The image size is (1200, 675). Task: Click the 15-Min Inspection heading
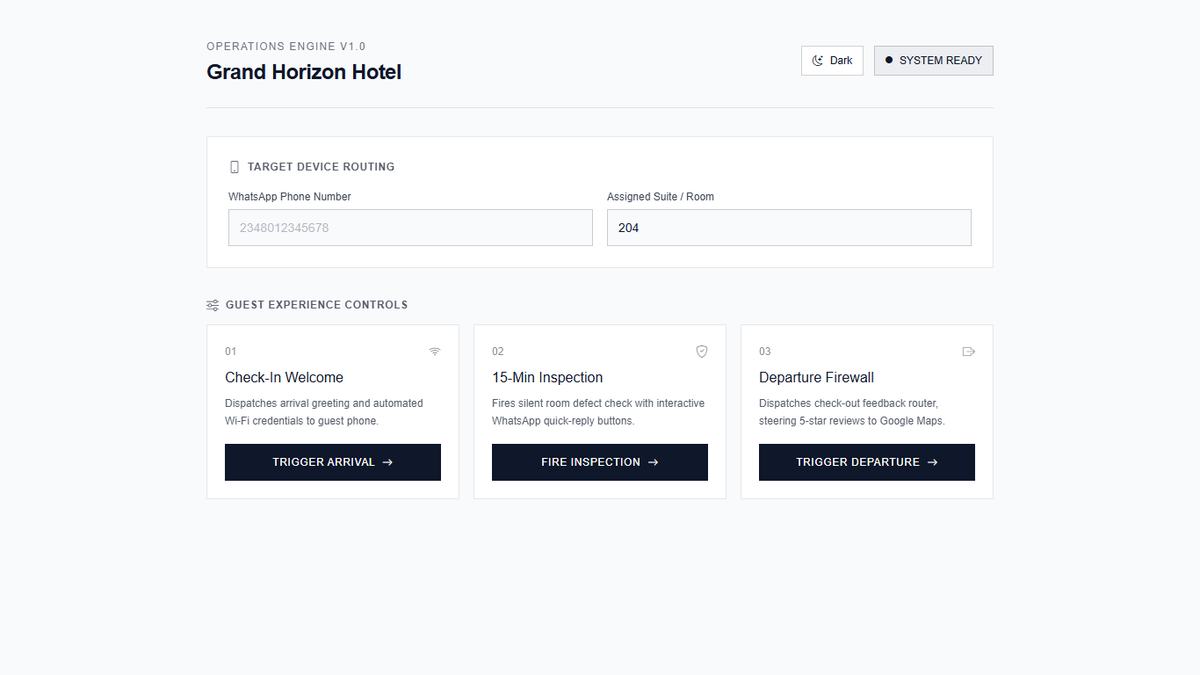click(x=547, y=377)
